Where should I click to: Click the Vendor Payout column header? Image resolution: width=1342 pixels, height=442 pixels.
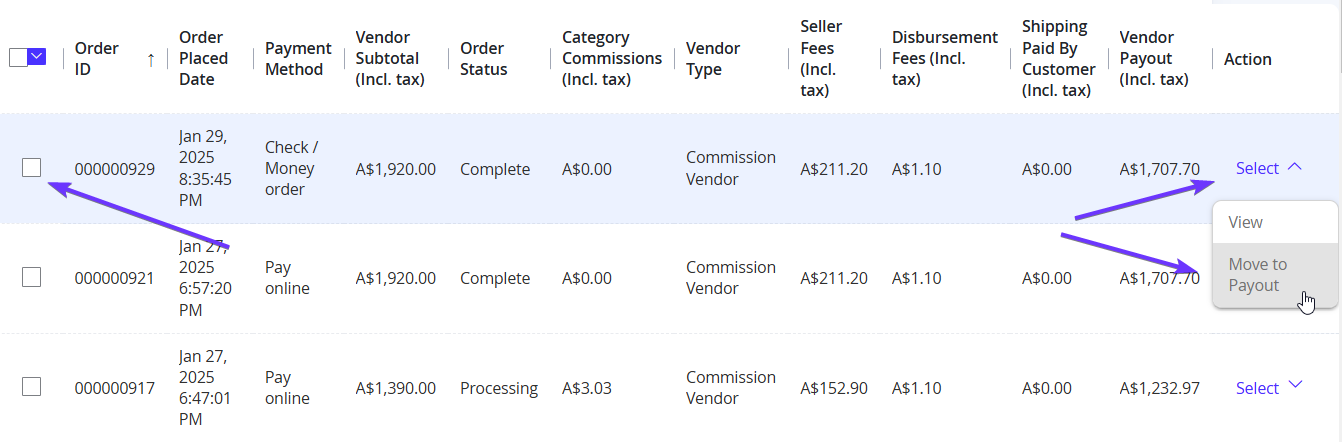click(x=1154, y=58)
